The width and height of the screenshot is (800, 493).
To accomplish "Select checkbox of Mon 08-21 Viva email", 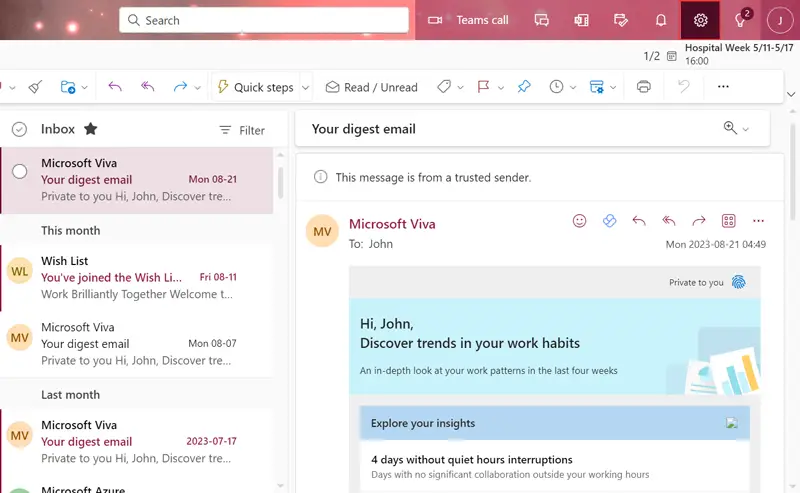I will coord(20,171).
